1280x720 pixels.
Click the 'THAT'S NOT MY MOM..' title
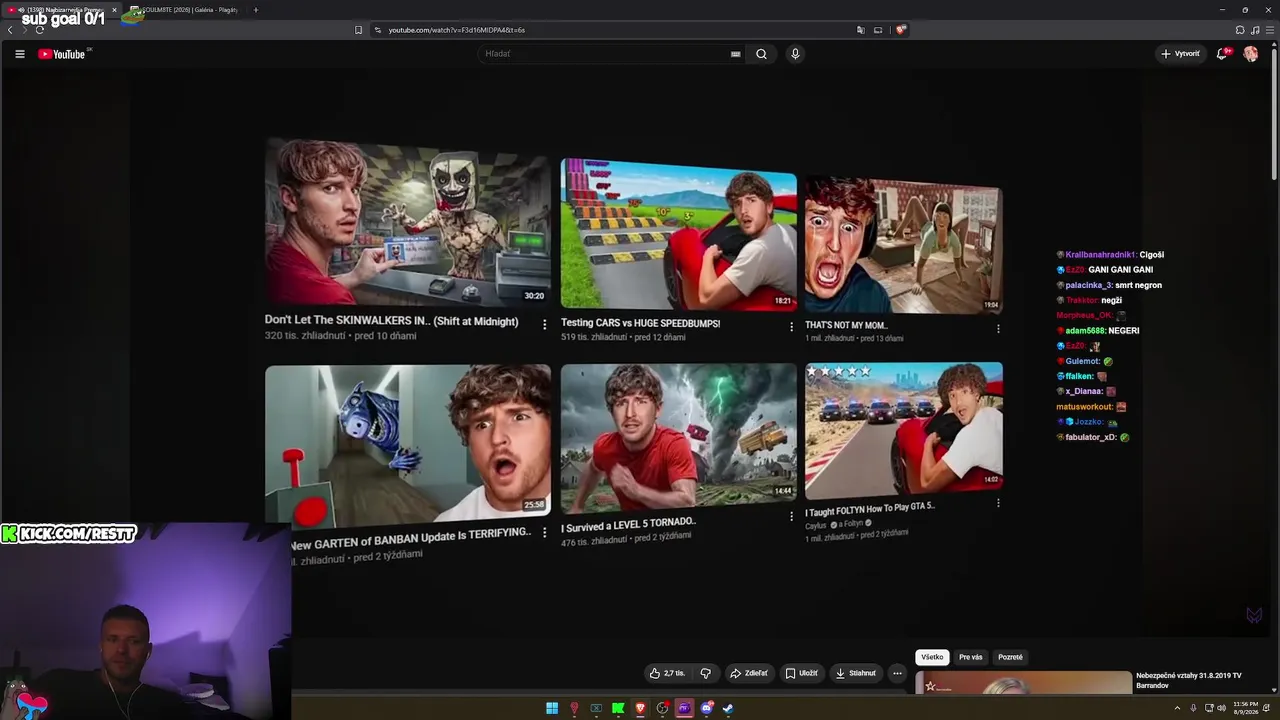click(846, 325)
